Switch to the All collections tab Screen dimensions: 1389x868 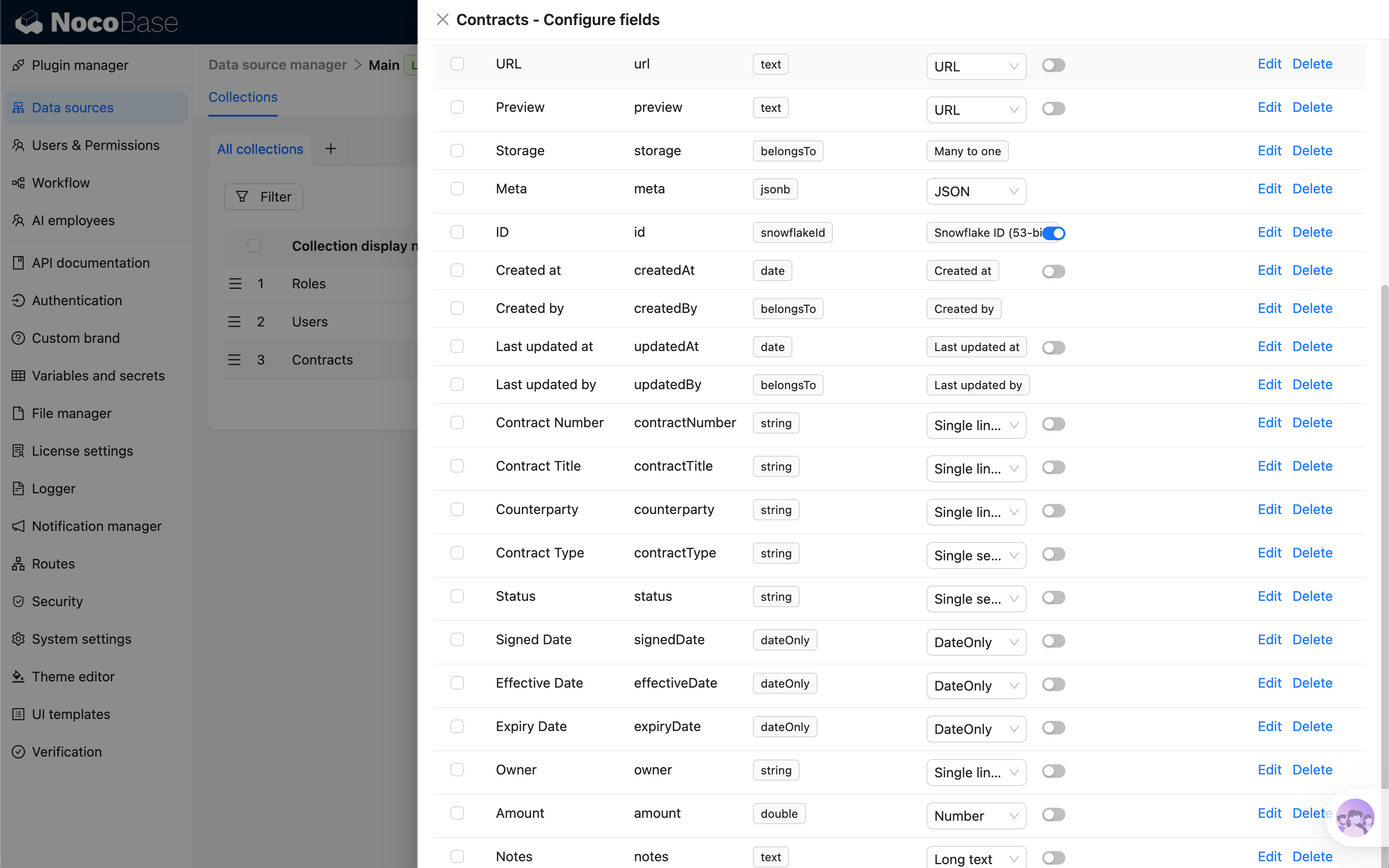259,149
